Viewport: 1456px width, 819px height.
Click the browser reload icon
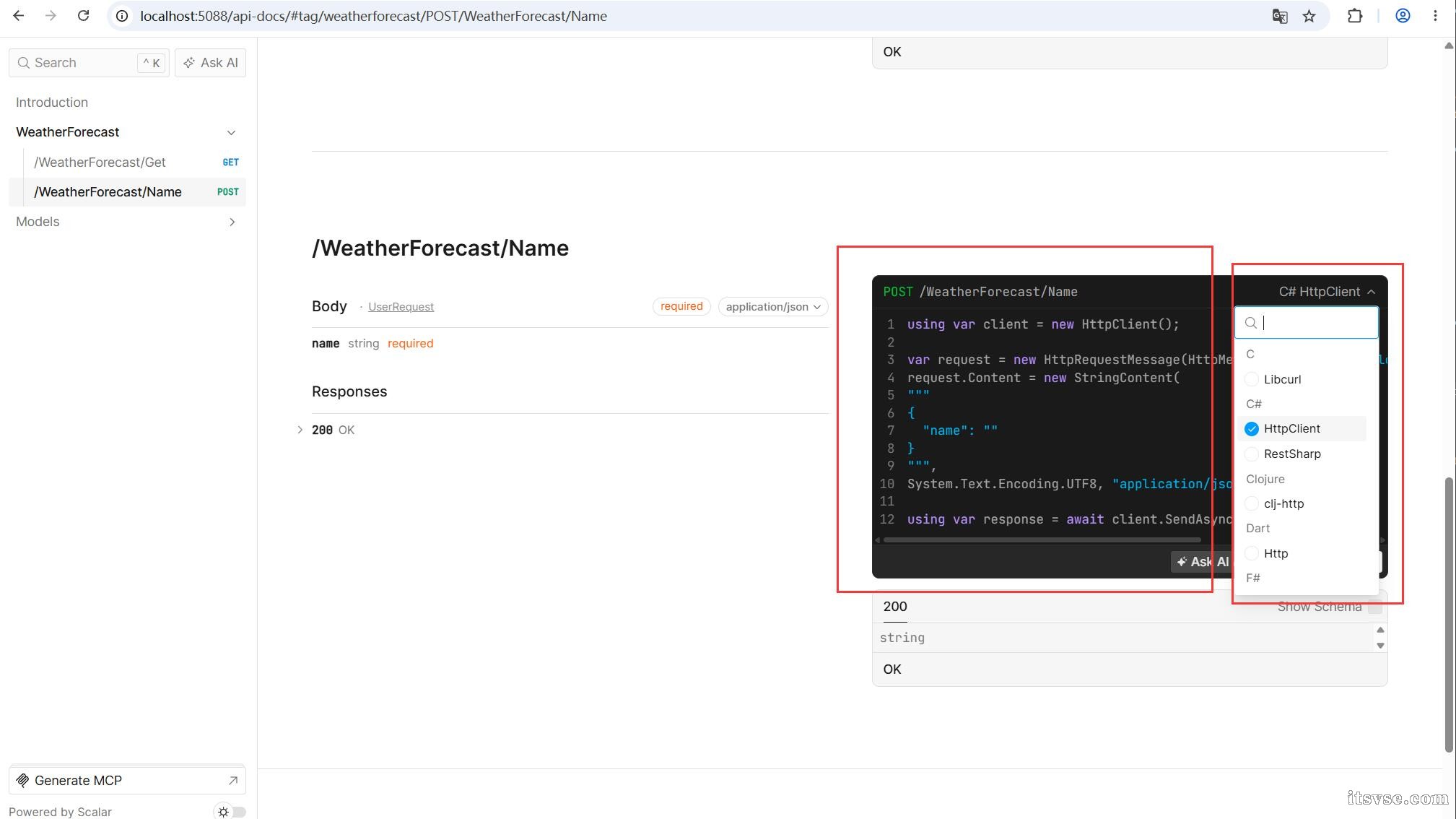point(84,16)
